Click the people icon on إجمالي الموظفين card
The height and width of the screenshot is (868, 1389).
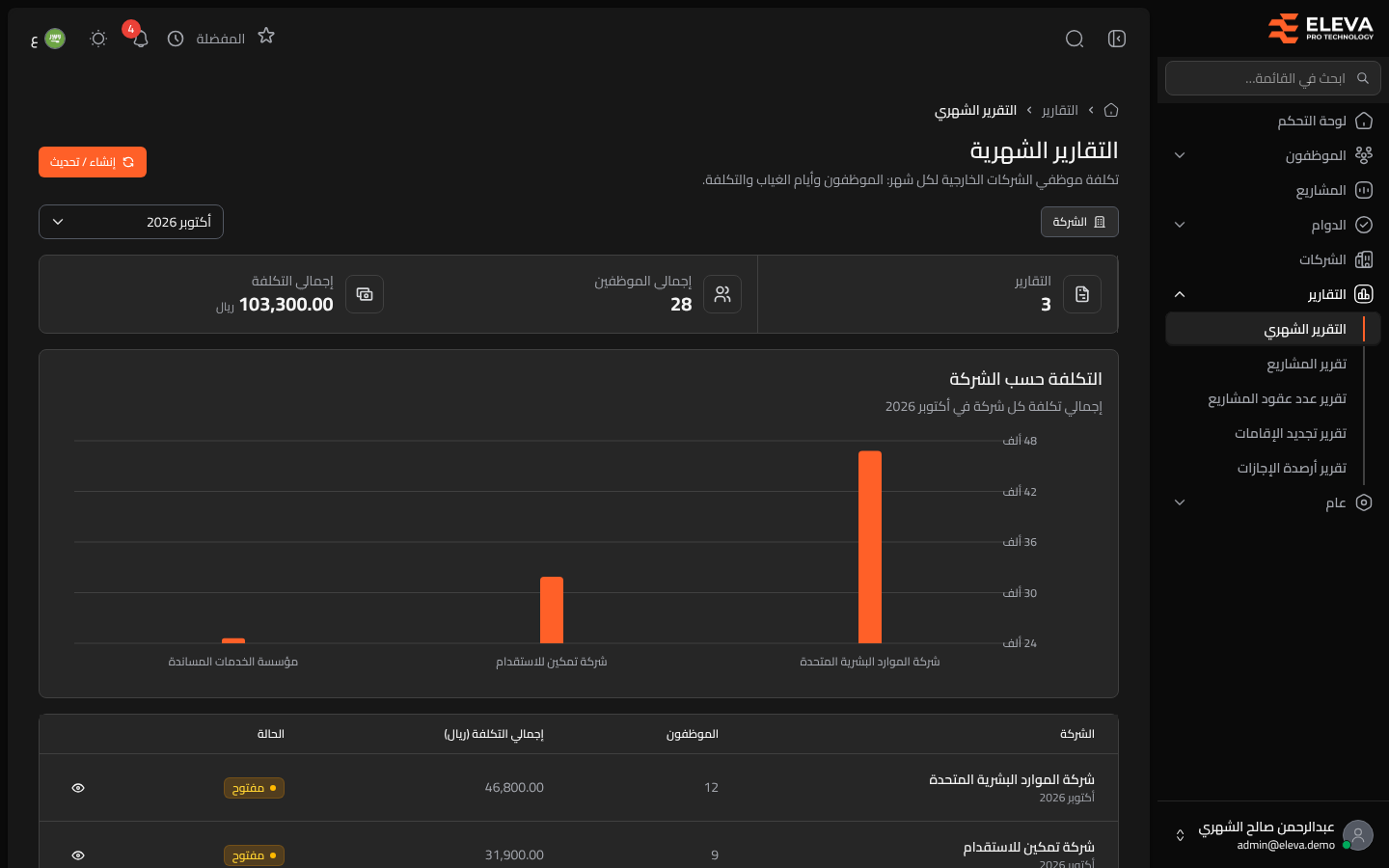tap(722, 294)
